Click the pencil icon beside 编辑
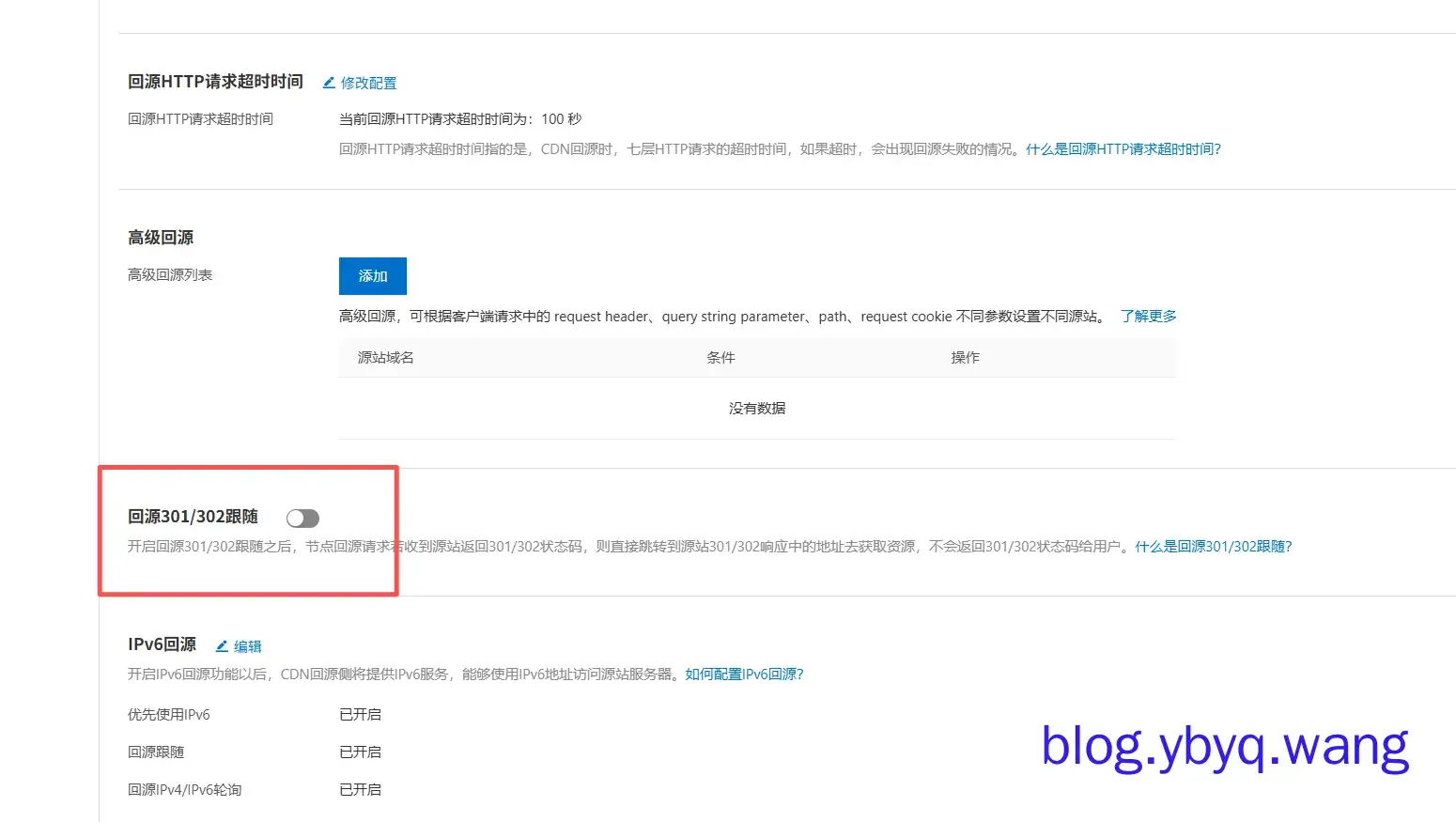This screenshot has height=822, width=1456. point(222,646)
